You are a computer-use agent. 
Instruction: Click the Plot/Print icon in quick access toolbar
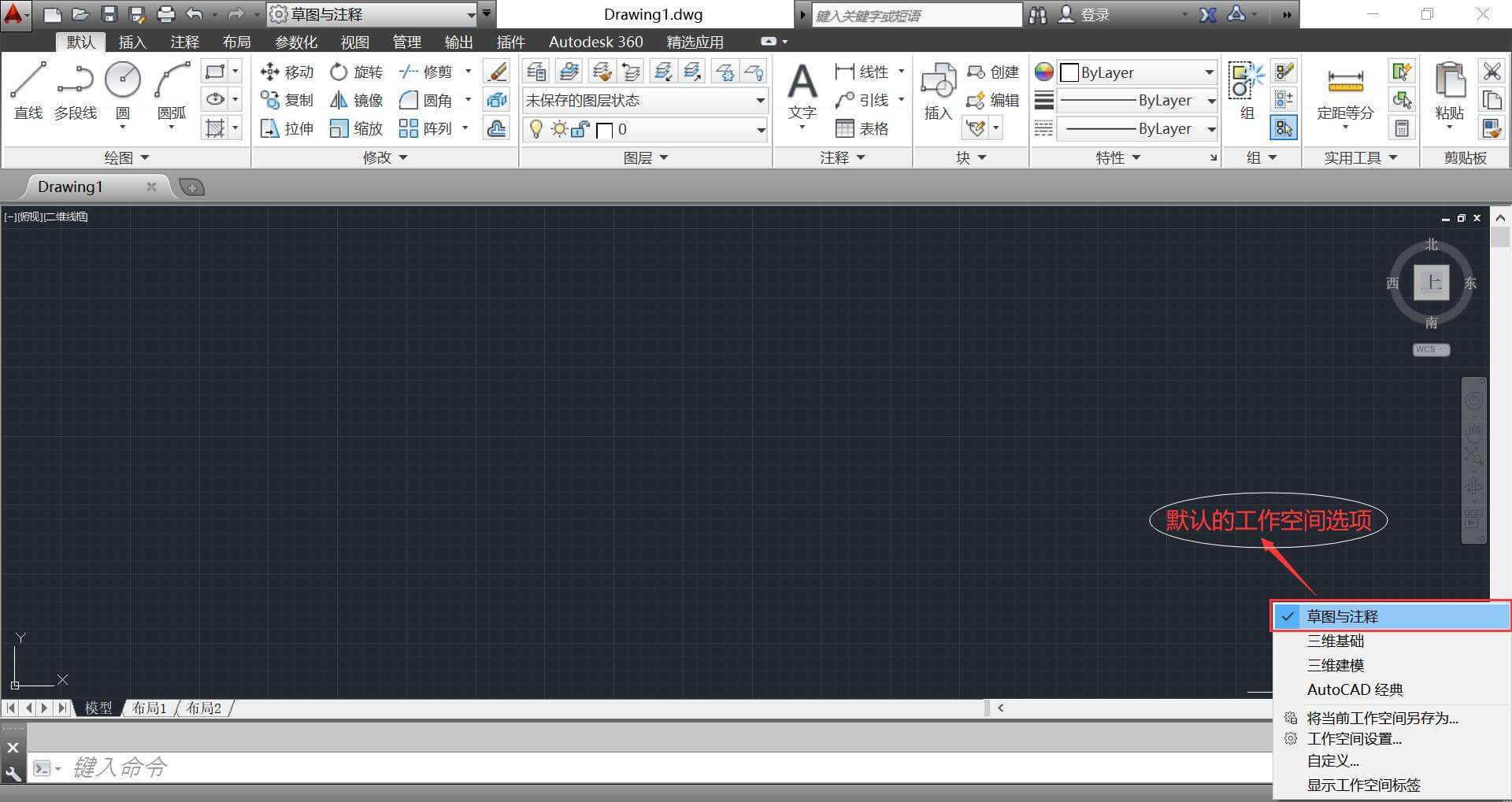pyautogui.click(x=165, y=14)
